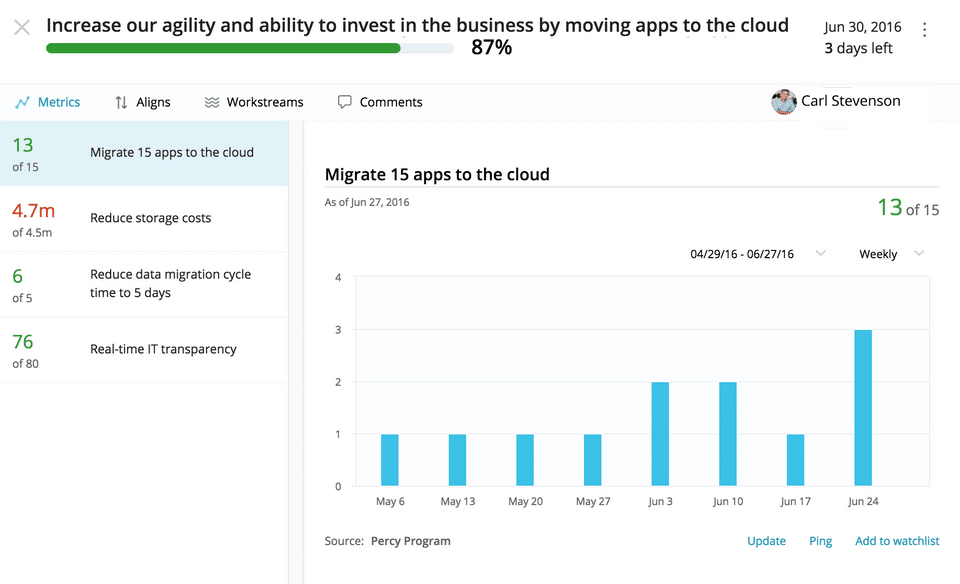Click the 87% green progress bar

coord(223,48)
